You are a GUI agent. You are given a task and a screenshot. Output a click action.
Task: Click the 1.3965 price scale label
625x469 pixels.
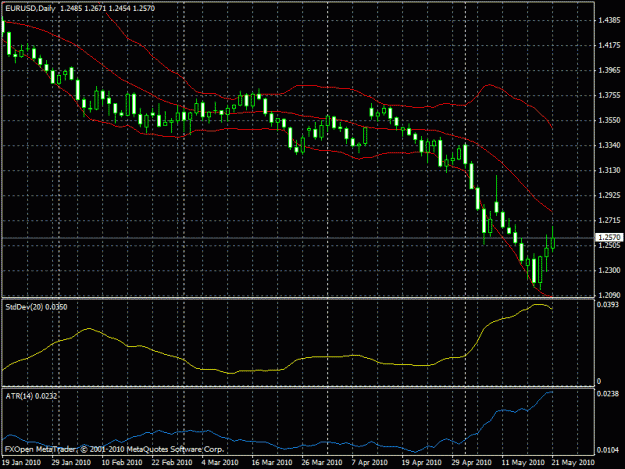[x=609, y=70]
